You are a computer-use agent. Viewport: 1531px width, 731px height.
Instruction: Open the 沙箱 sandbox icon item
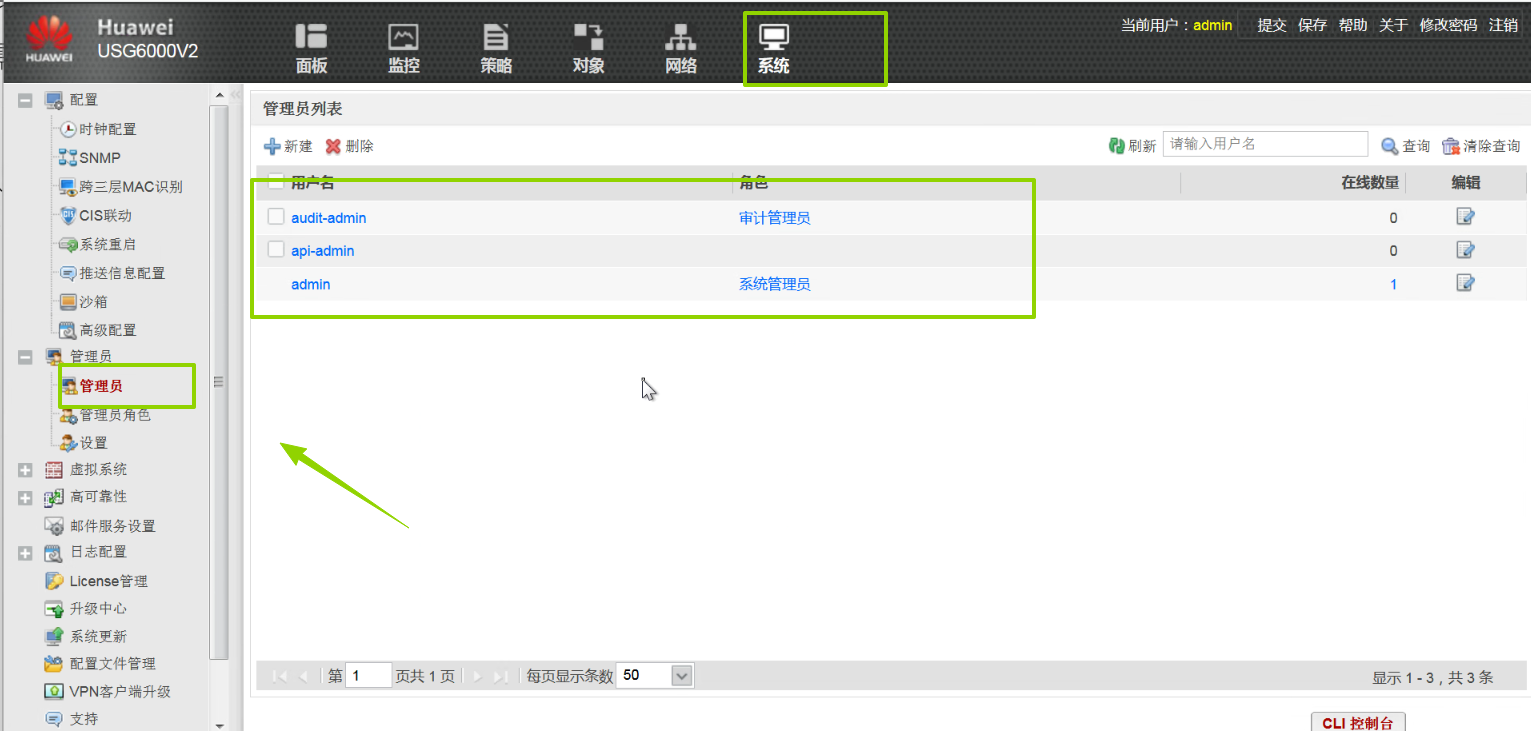point(83,301)
